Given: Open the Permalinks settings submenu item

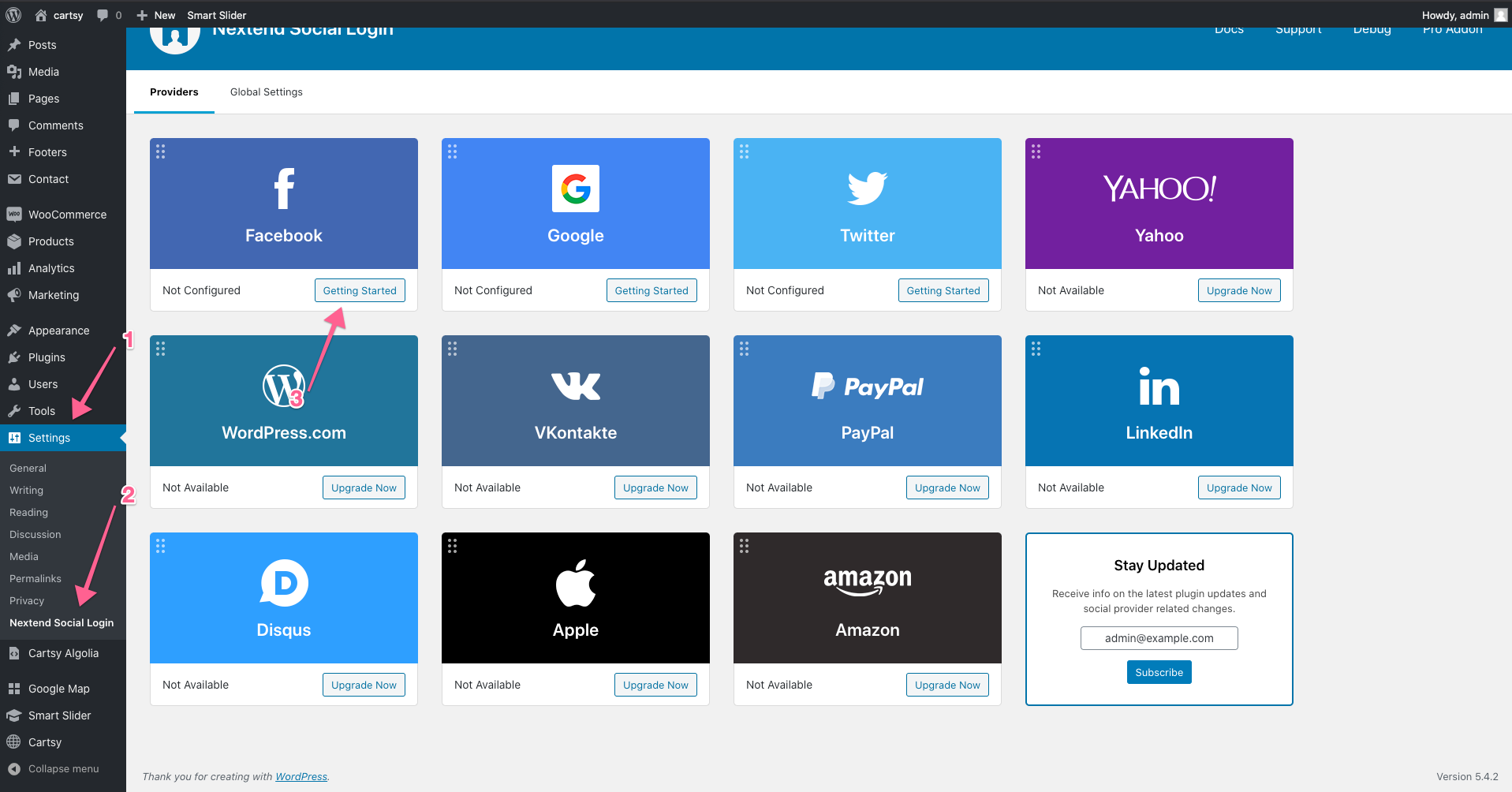Looking at the screenshot, I should pyautogui.click(x=35, y=579).
